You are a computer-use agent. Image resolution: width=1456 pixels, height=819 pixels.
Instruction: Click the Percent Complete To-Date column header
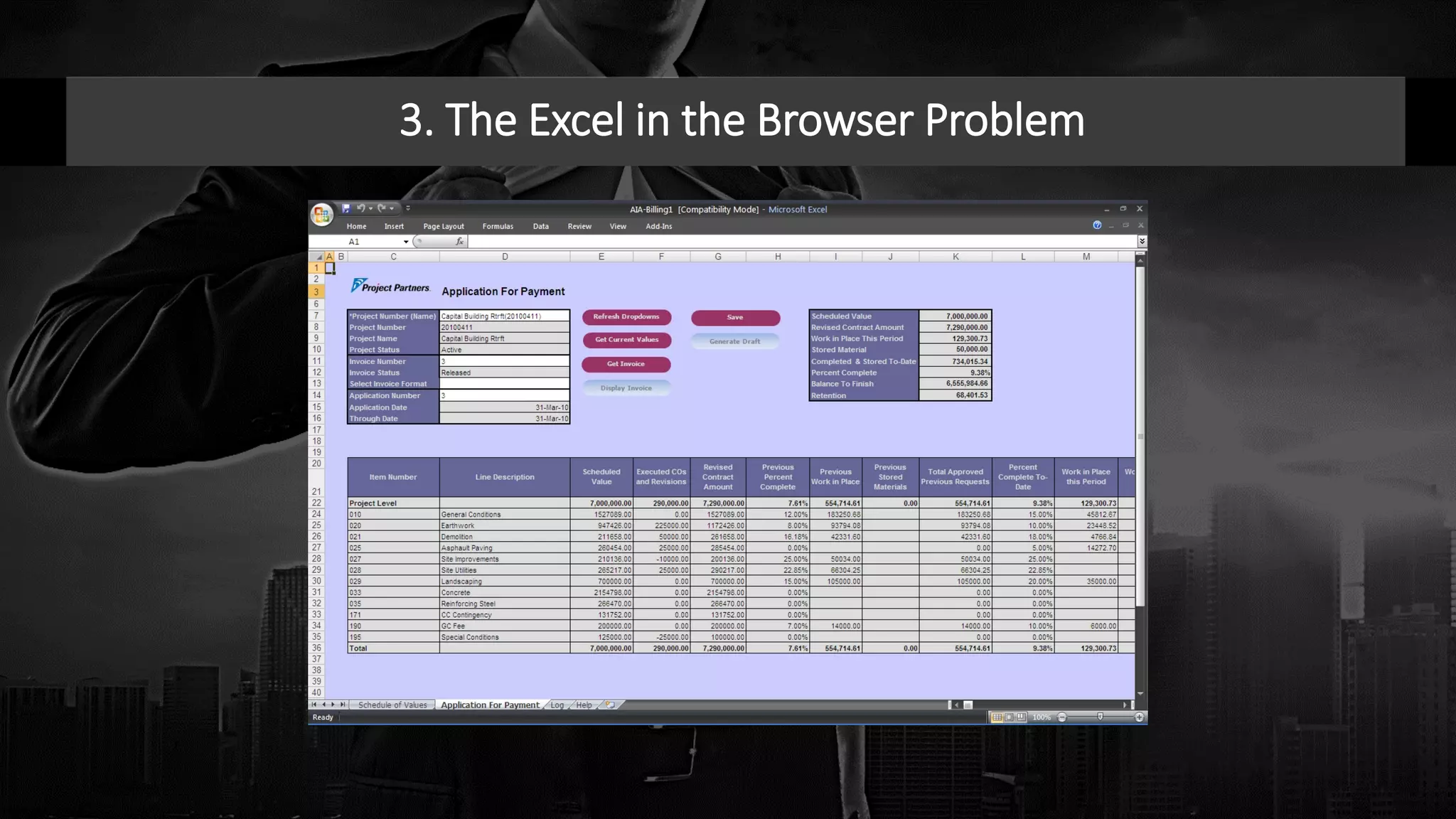1022,477
